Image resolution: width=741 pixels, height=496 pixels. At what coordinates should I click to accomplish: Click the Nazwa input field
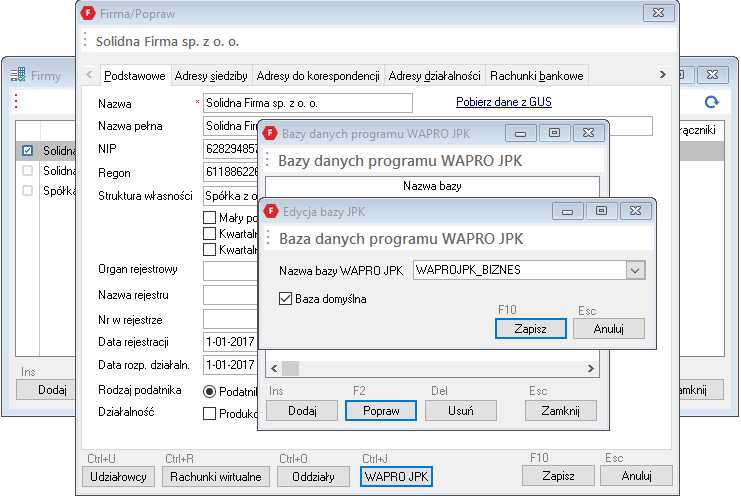pyautogui.click(x=308, y=103)
